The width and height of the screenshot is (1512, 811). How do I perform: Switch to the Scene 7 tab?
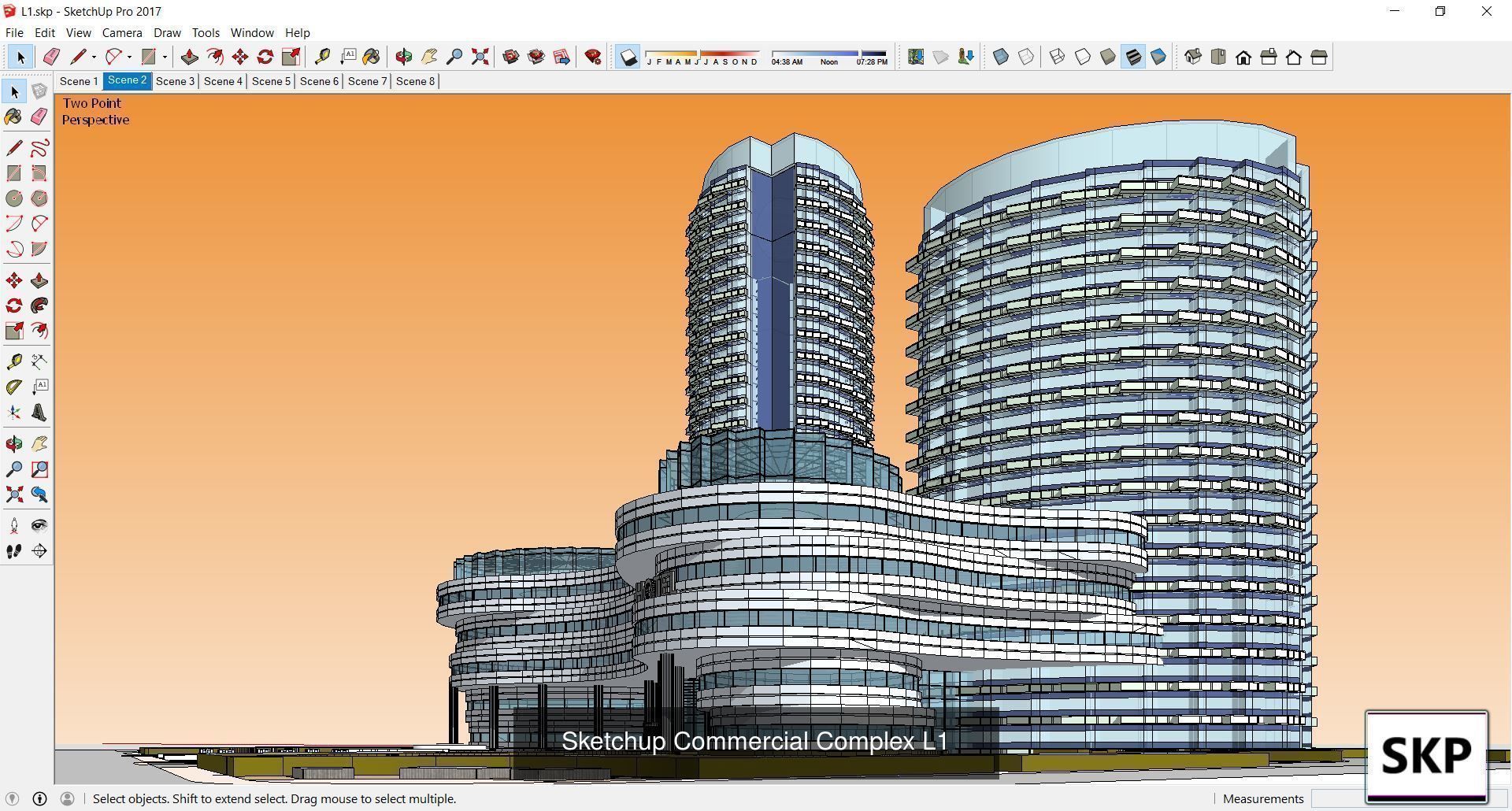[367, 81]
